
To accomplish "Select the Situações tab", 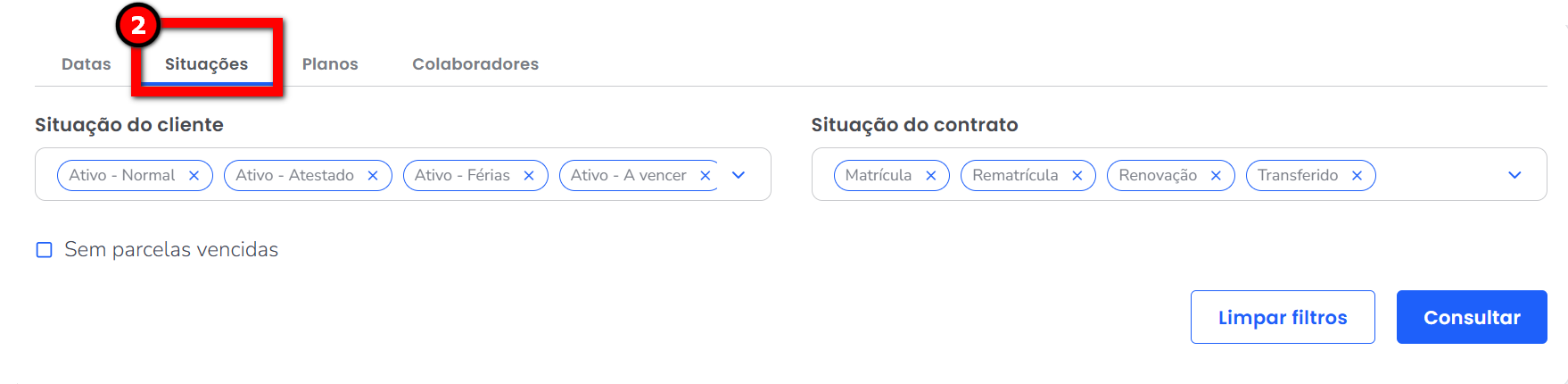I will pos(206,64).
